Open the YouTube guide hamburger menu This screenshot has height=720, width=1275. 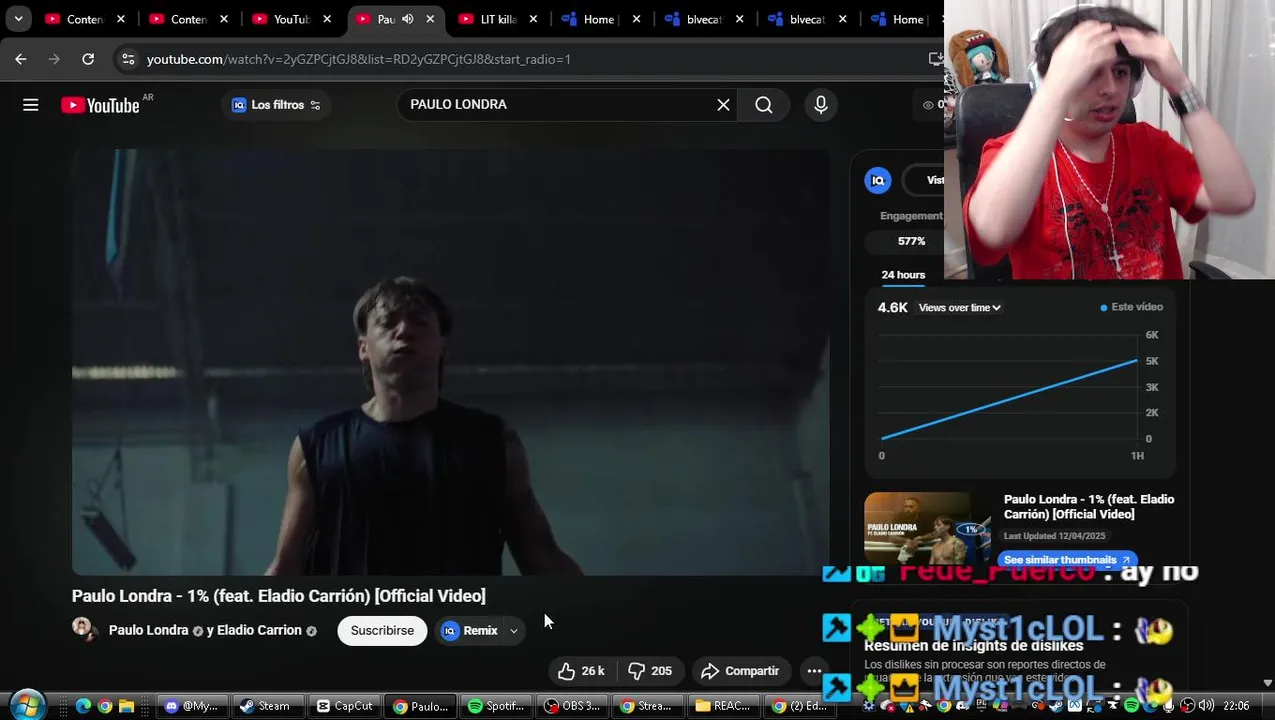(x=31, y=105)
